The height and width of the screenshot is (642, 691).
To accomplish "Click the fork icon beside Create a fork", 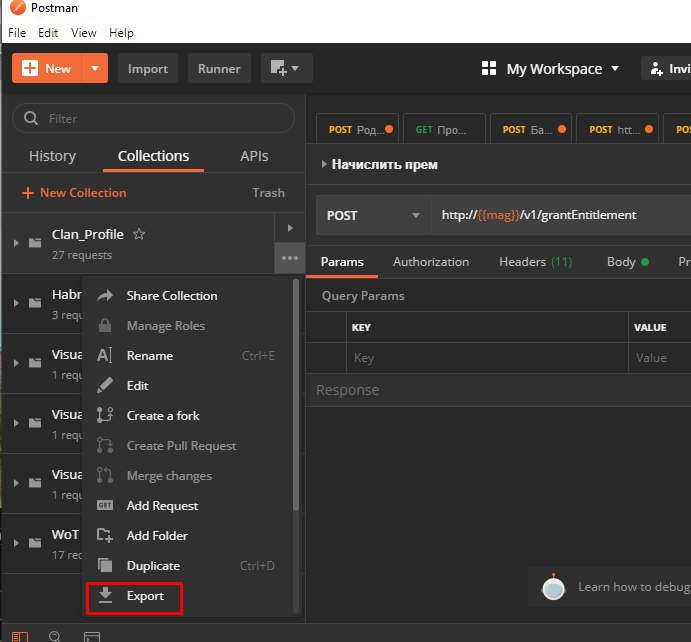I will [x=105, y=415].
